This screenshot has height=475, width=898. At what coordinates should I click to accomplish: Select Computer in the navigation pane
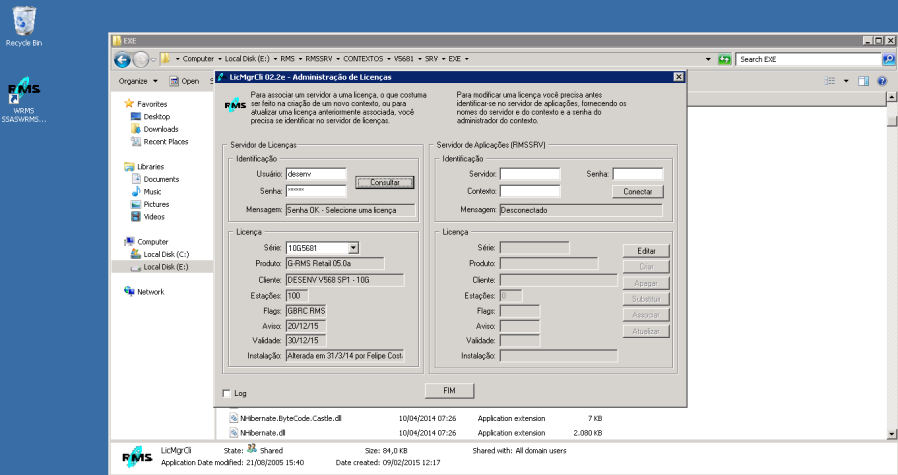click(x=152, y=242)
